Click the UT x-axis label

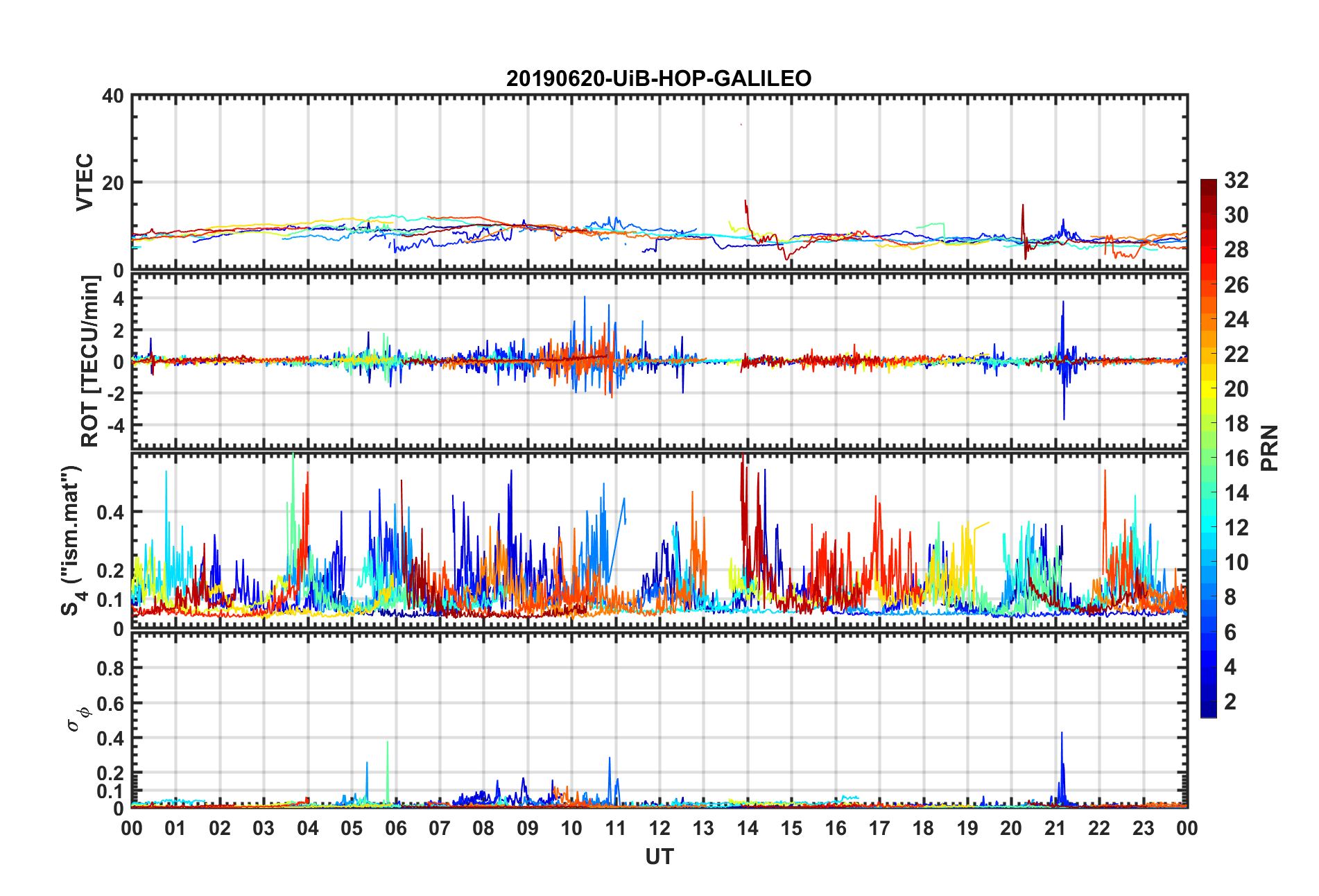tap(659, 857)
